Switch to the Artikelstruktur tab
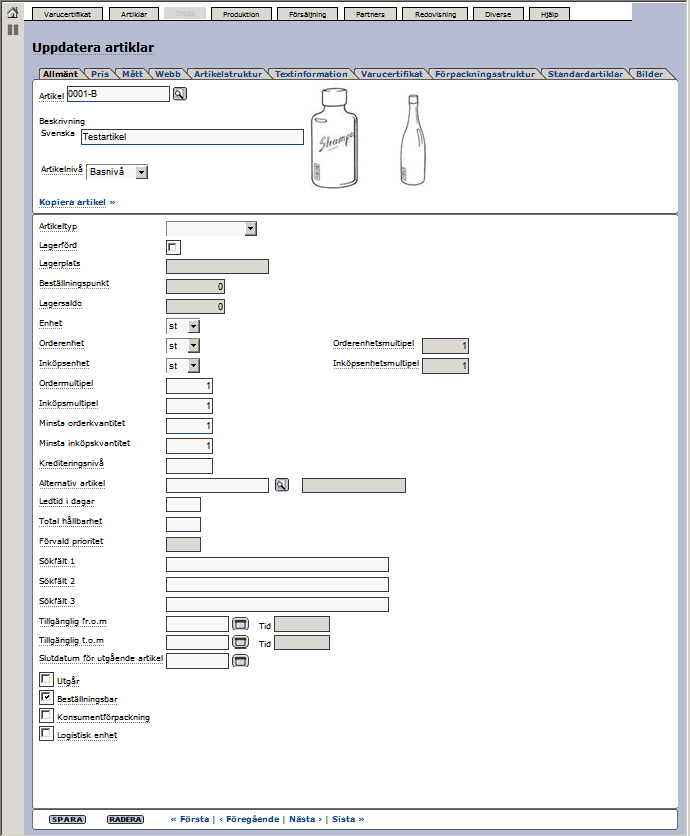690x836 pixels. [x=228, y=74]
